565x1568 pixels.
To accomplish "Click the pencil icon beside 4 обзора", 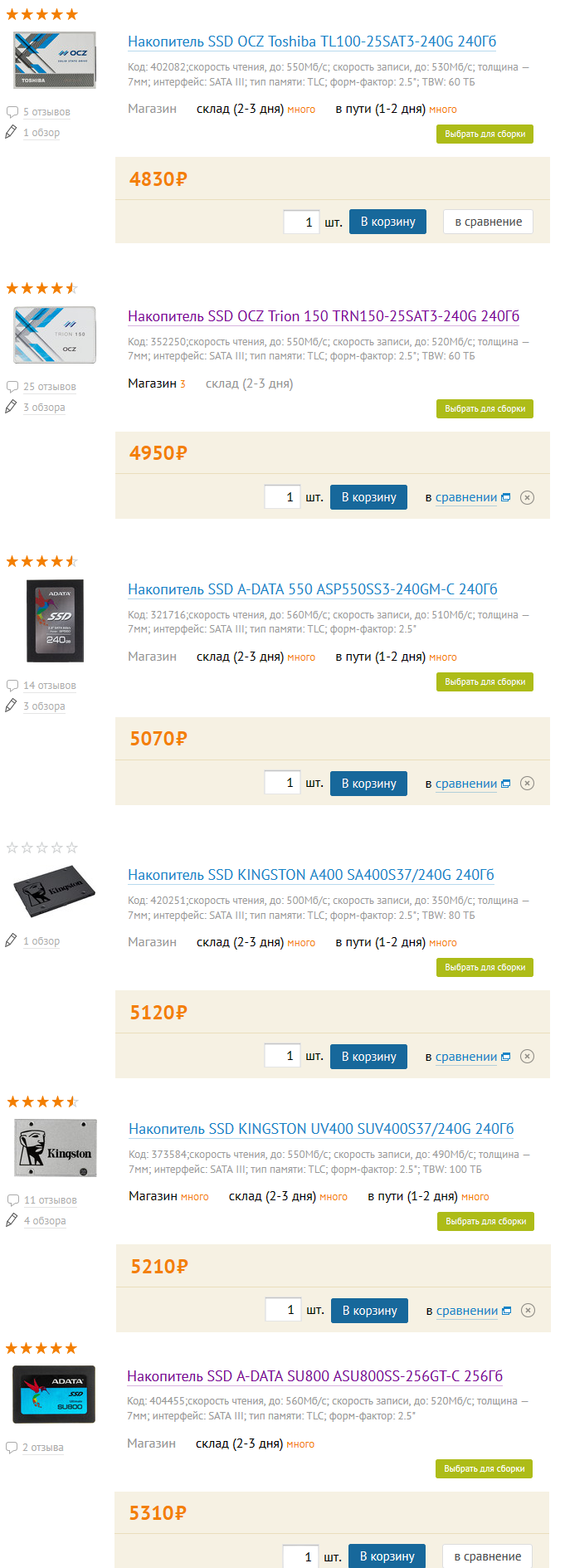I will click(12, 1220).
